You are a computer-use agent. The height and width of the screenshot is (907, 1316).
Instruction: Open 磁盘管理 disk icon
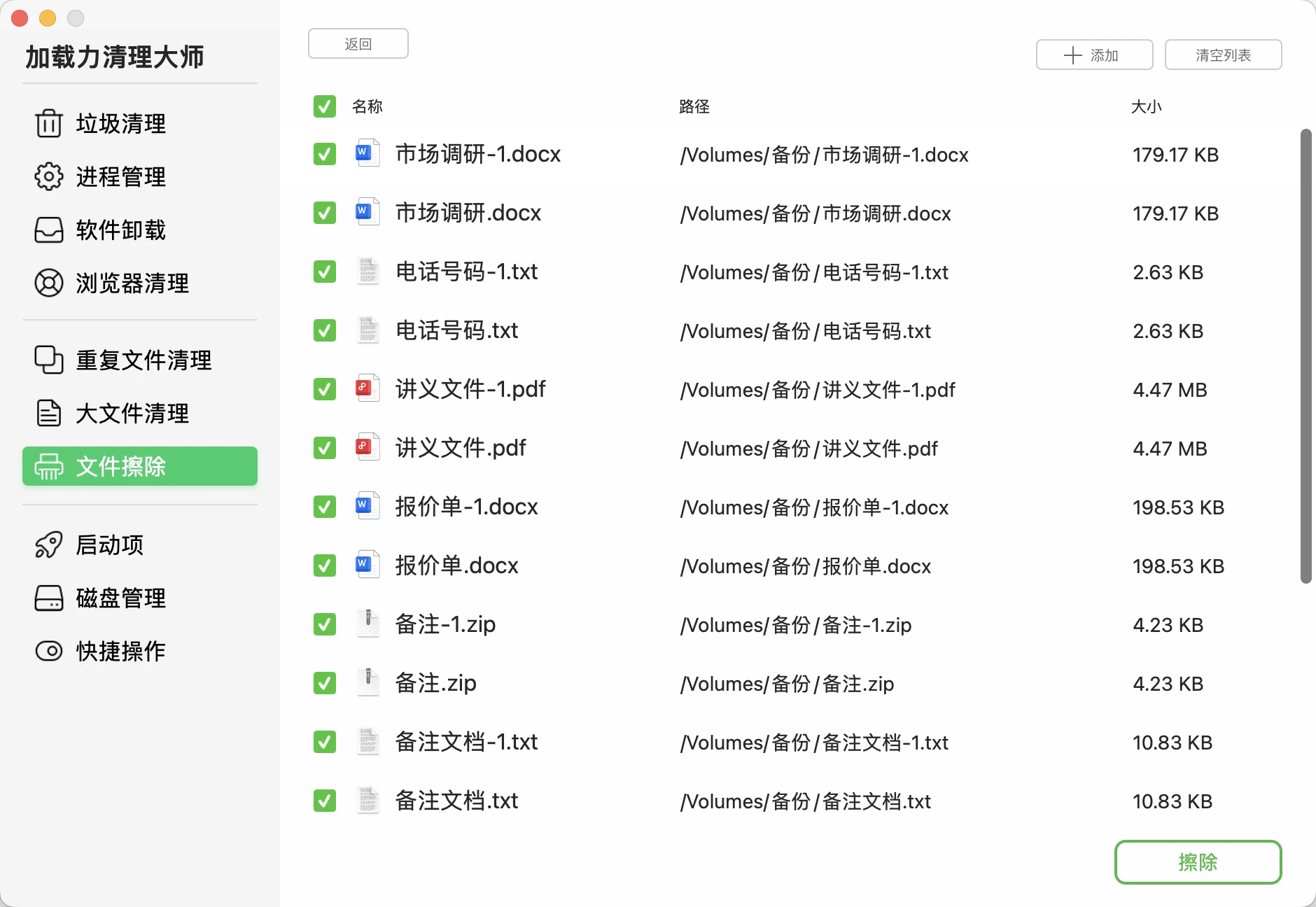(x=48, y=598)
